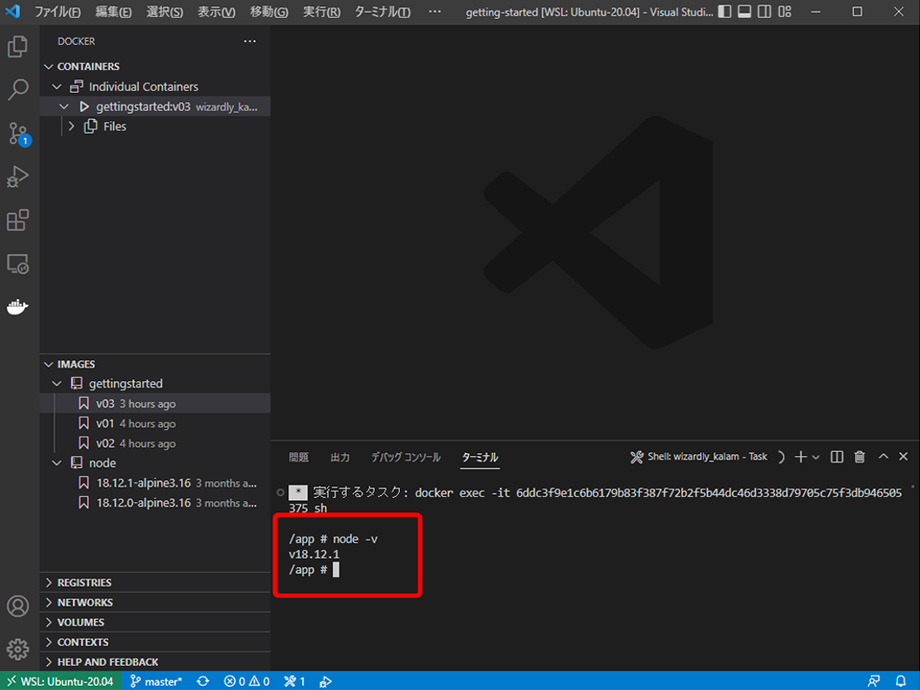Select image tag v02
920x690 pixels.
click(155, 444)
